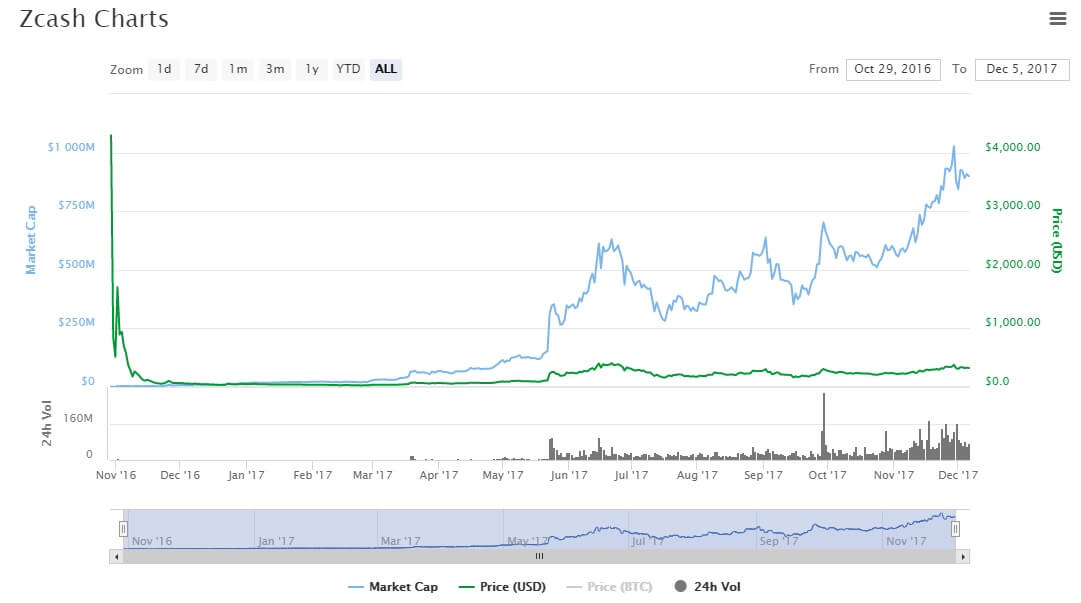Click the Dec '16 x-axis label

pyautogui.click(x=180, y=475)
